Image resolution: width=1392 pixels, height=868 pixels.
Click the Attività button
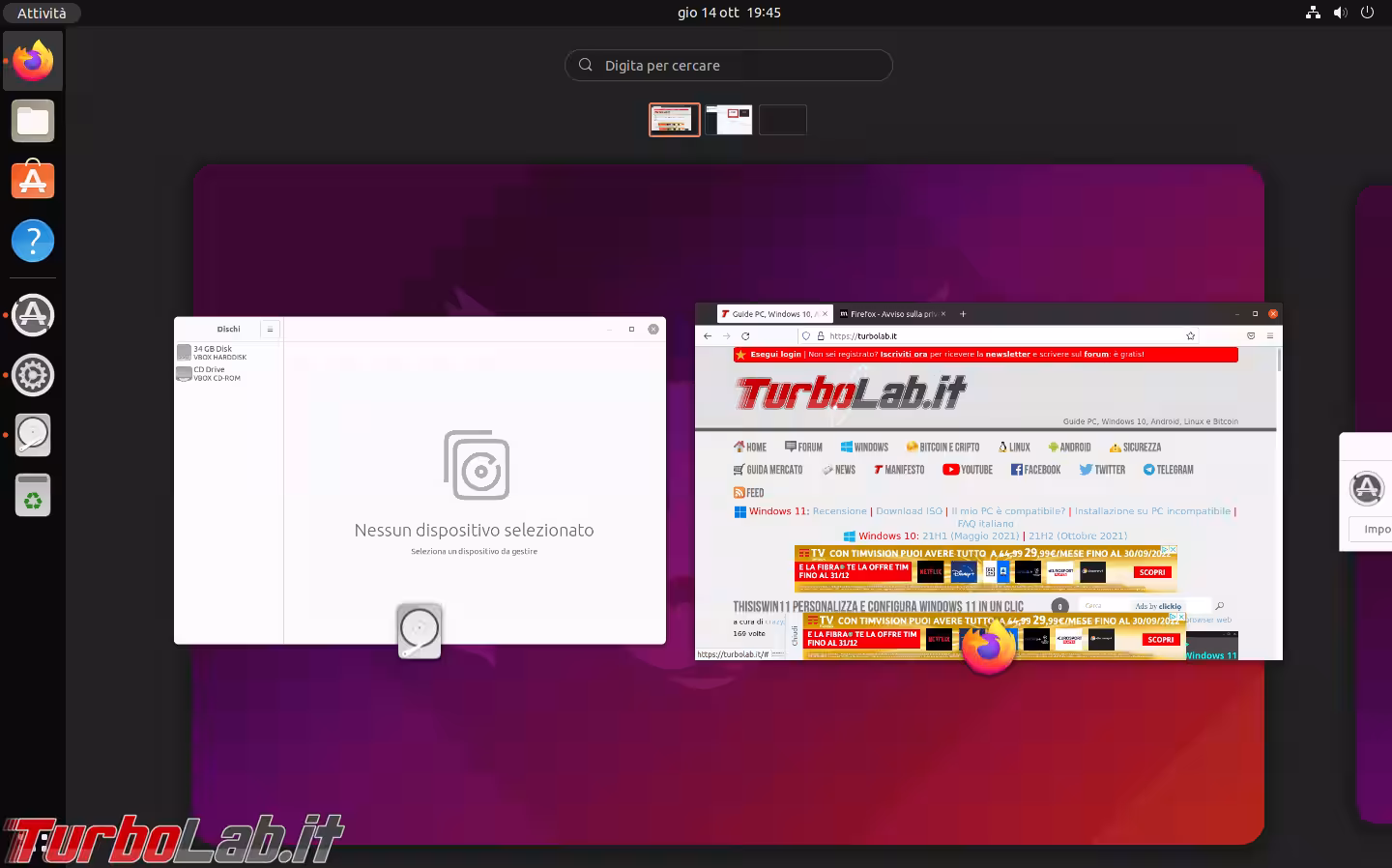click(42, 13)
